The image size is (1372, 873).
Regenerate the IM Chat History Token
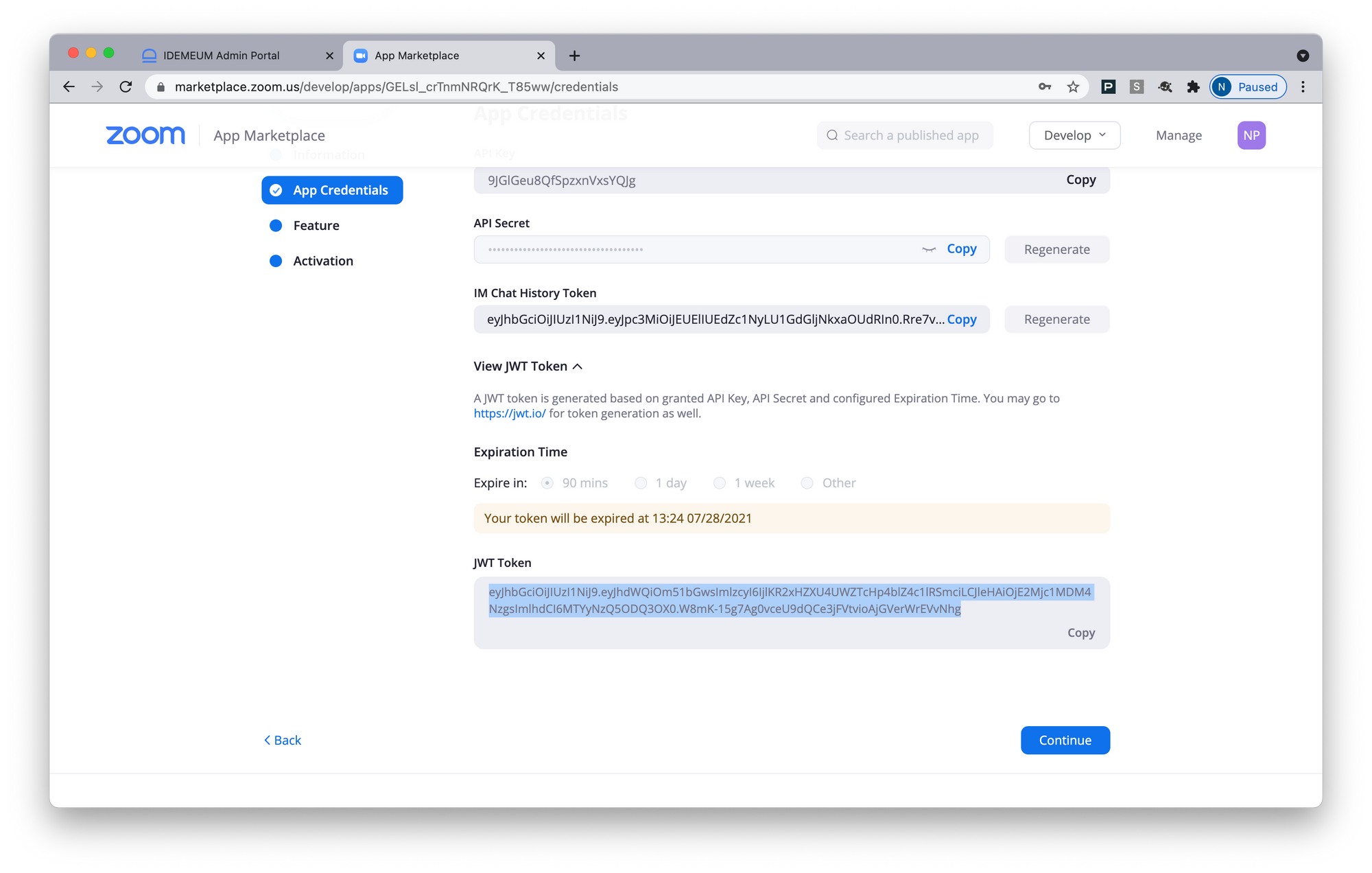1056,320
